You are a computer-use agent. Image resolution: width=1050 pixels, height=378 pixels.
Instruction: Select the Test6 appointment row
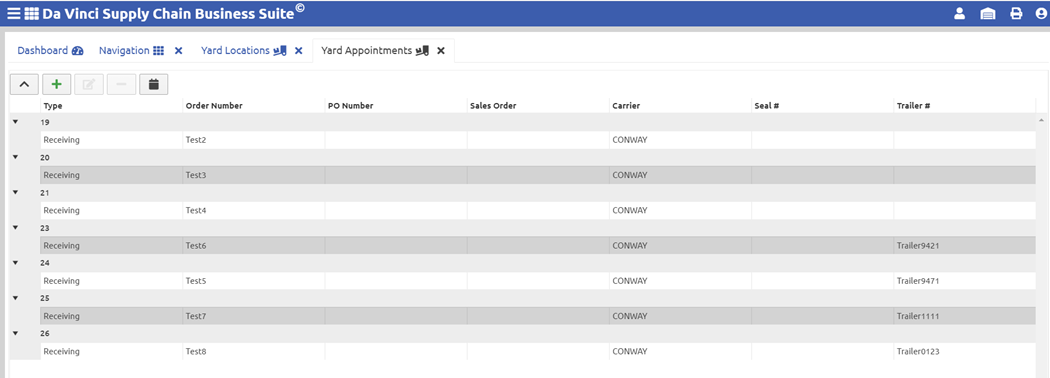pos(538,245)
